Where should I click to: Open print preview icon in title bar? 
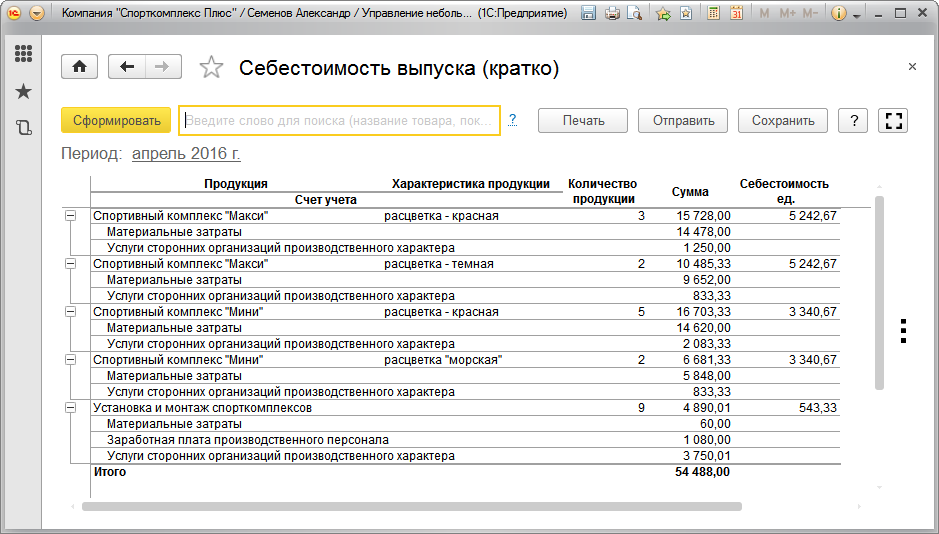634,14
